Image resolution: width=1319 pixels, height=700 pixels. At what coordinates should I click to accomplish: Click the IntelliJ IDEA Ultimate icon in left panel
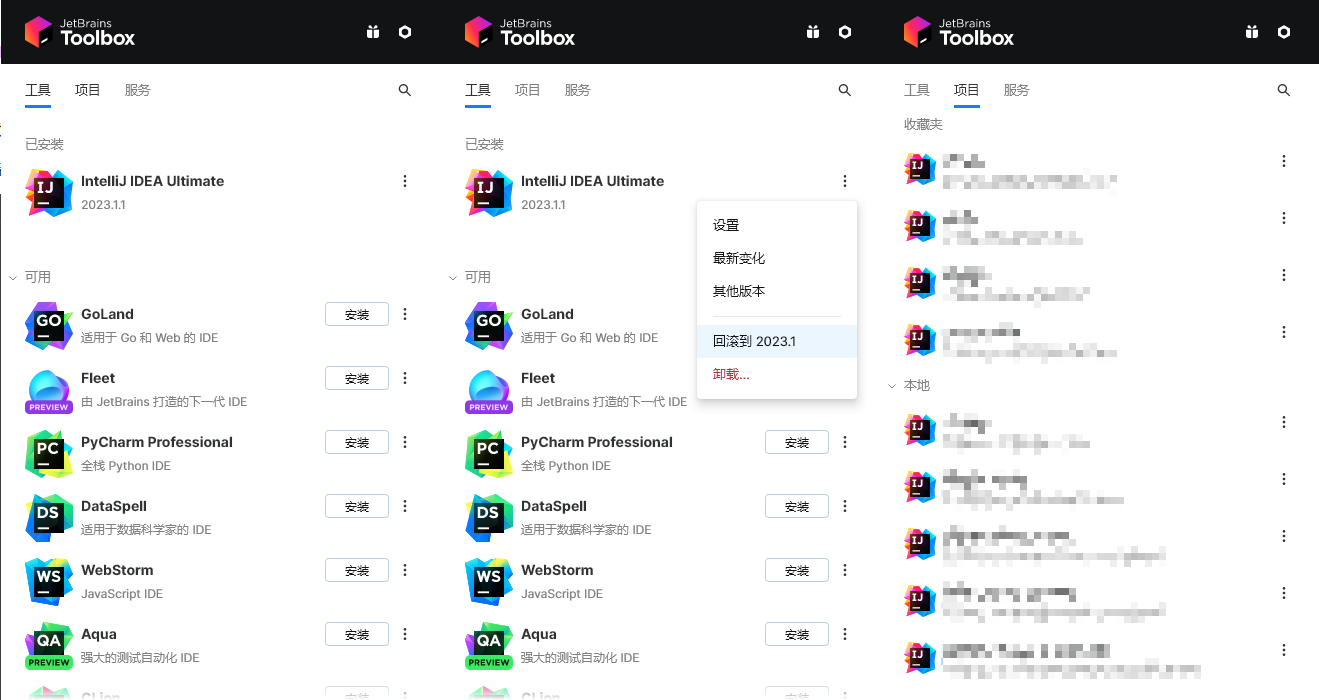point(49,192)
